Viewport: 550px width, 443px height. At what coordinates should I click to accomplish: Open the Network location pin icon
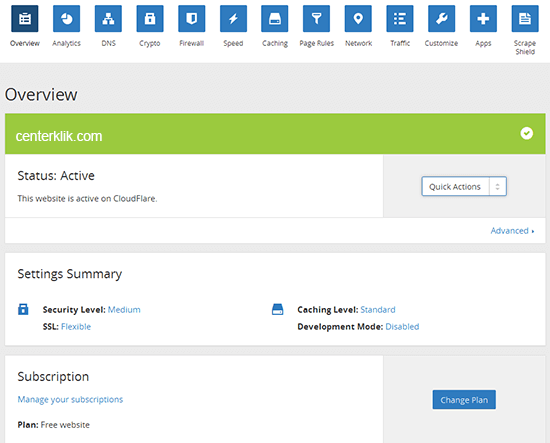tap(358, 19)
